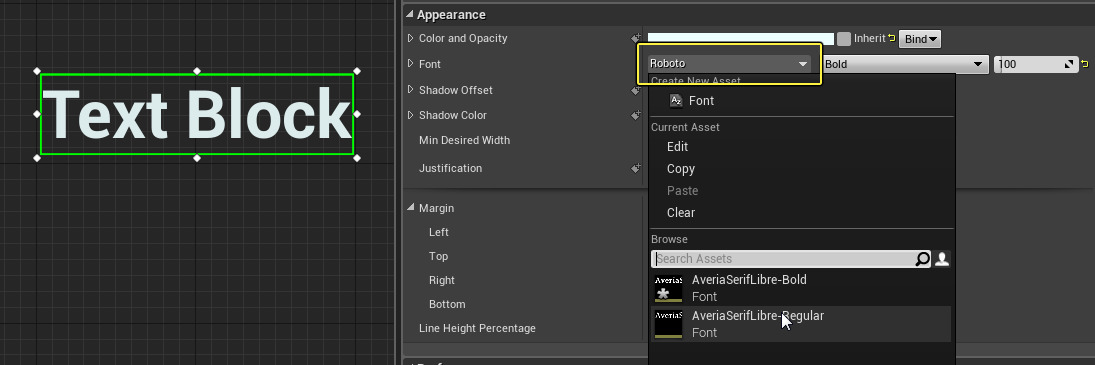
Task: Open the Roboto font family dropdown
Action: (x=729, y=64)
